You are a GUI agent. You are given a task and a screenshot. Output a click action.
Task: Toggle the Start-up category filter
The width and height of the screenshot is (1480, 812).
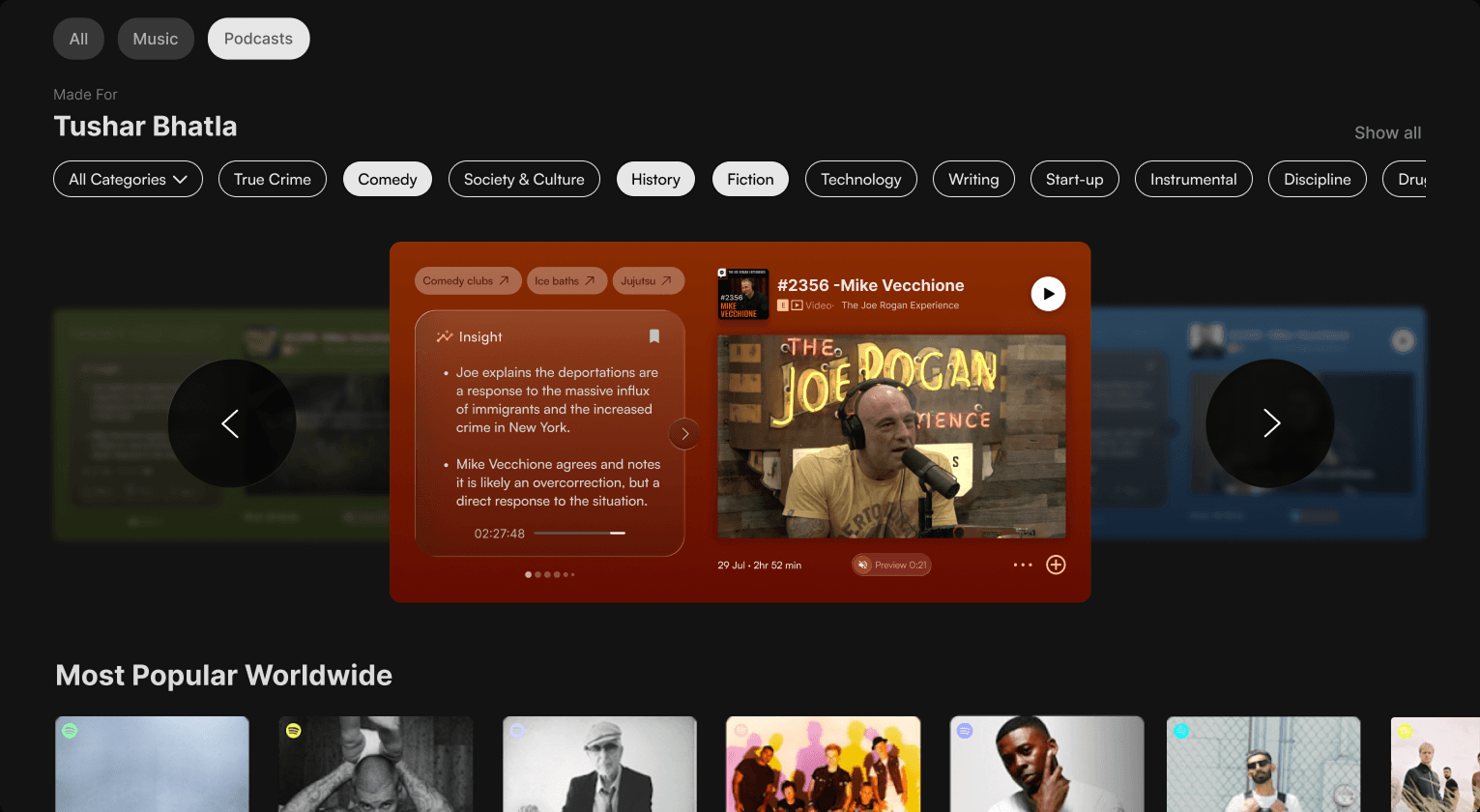(1075, 179)
